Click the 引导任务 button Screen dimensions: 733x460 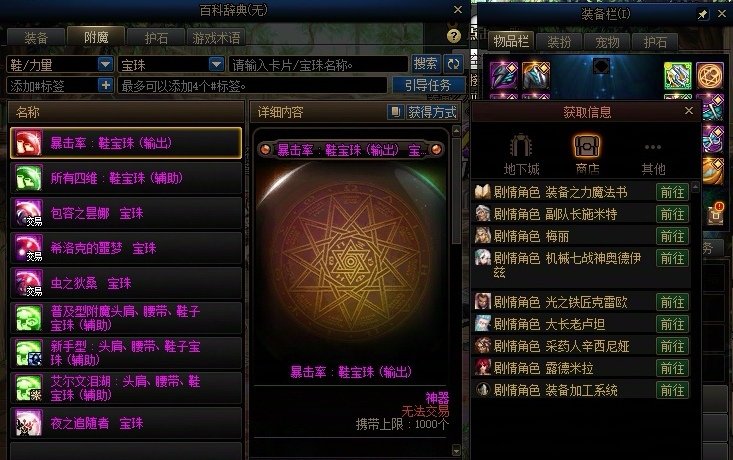point(428,85)
